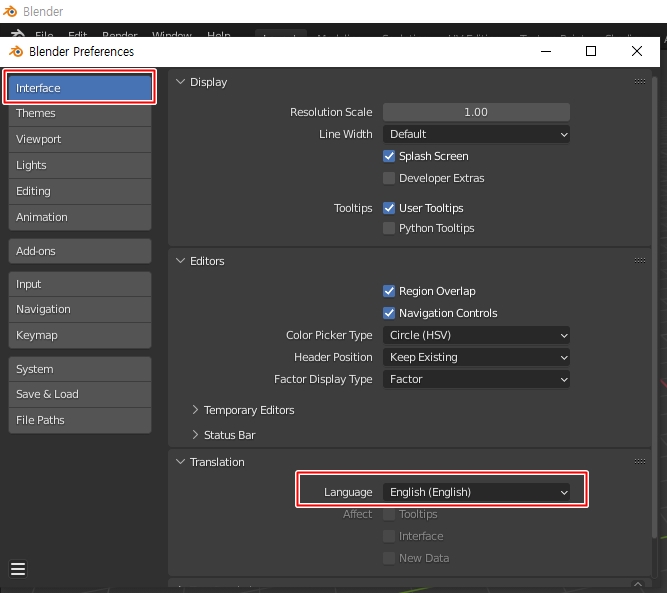
Task: Open the Language dropdown
Action: 476,492
